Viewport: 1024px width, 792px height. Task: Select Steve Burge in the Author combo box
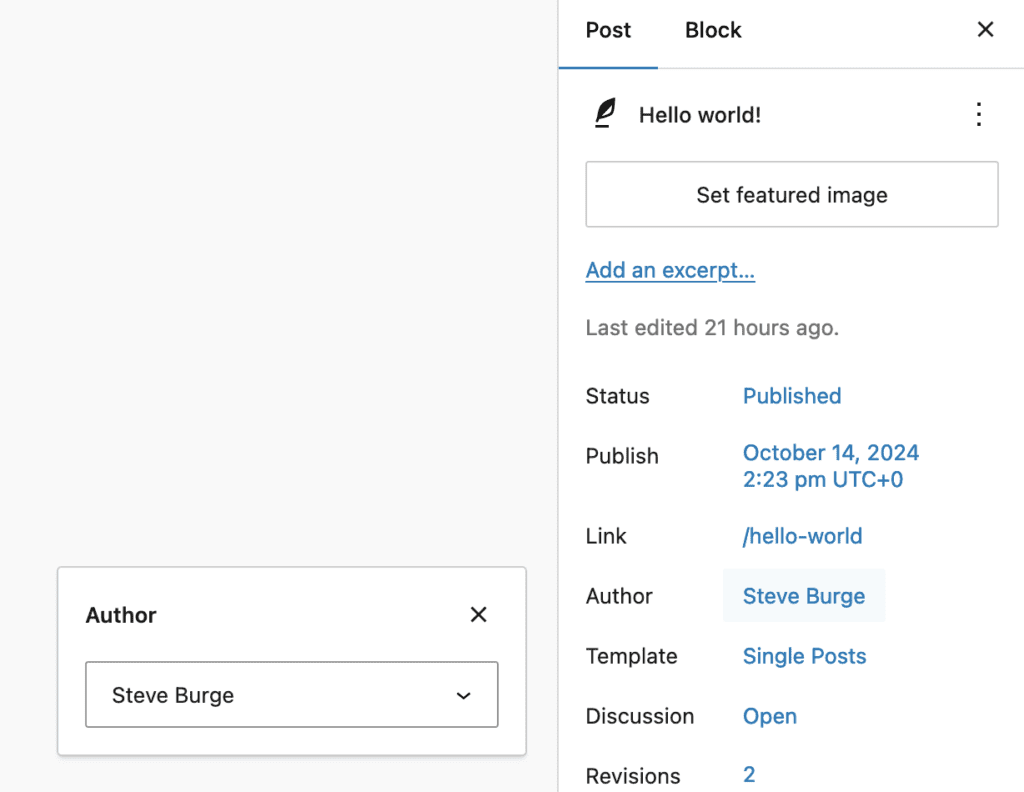pyautogui.click(x=291, y=695)
